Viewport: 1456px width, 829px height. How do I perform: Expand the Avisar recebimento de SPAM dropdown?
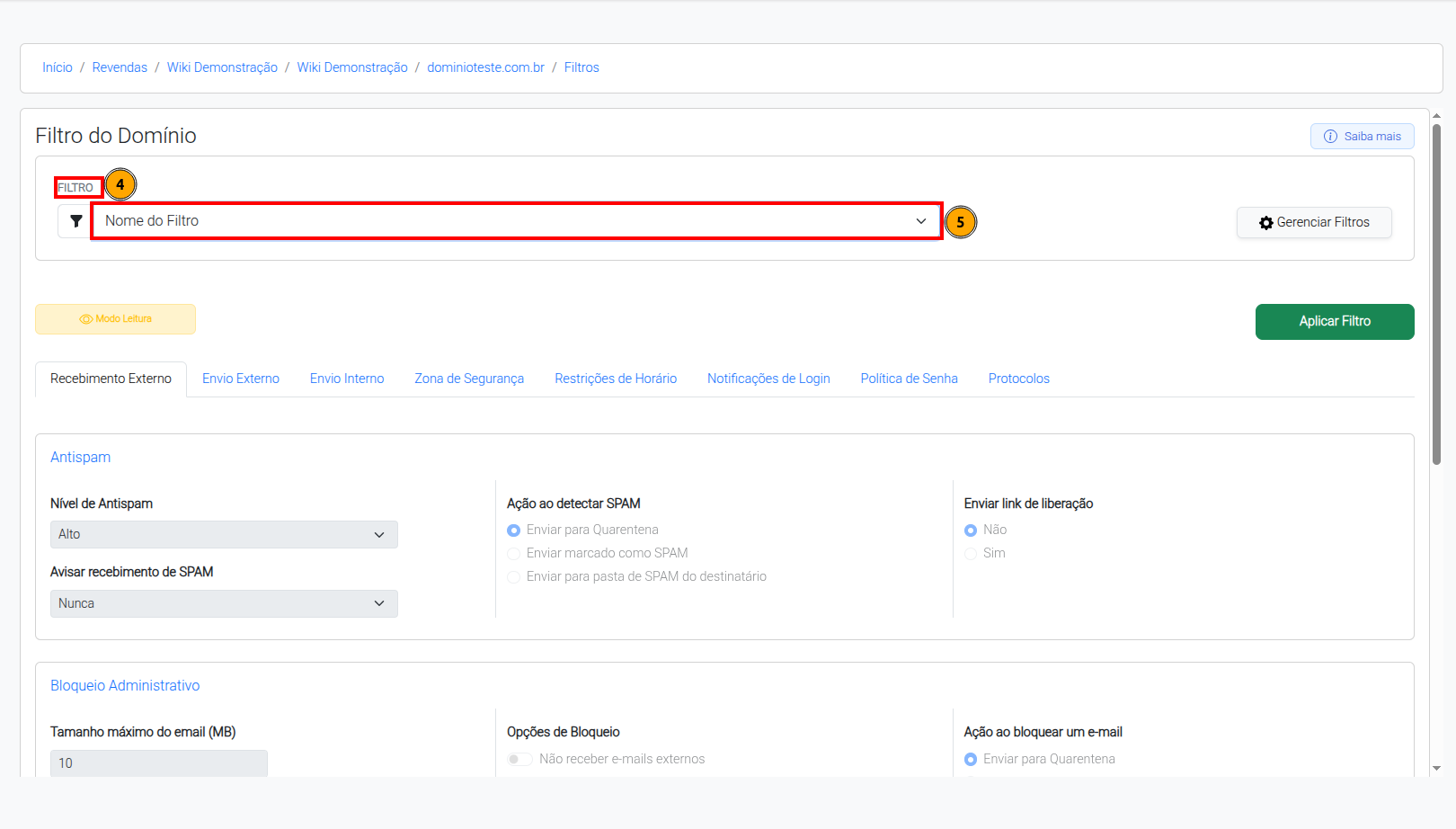[x=224, y=603]
